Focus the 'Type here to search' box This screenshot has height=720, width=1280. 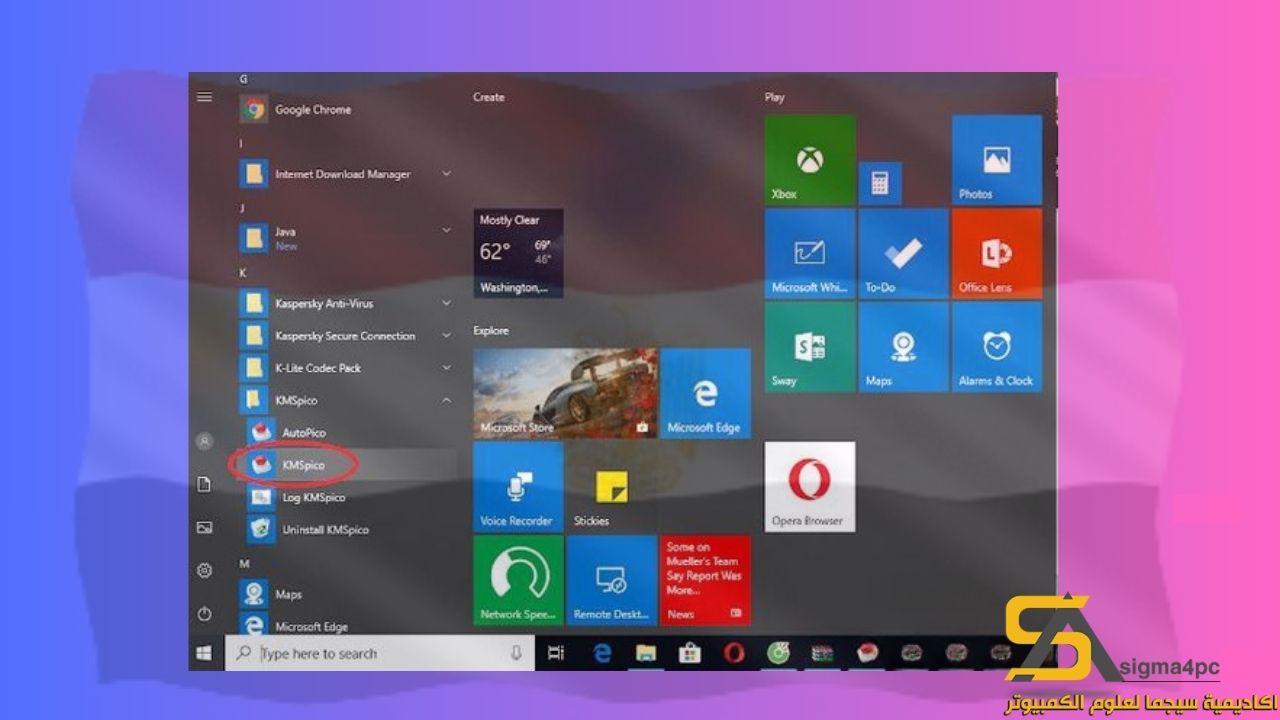[379, 653]
